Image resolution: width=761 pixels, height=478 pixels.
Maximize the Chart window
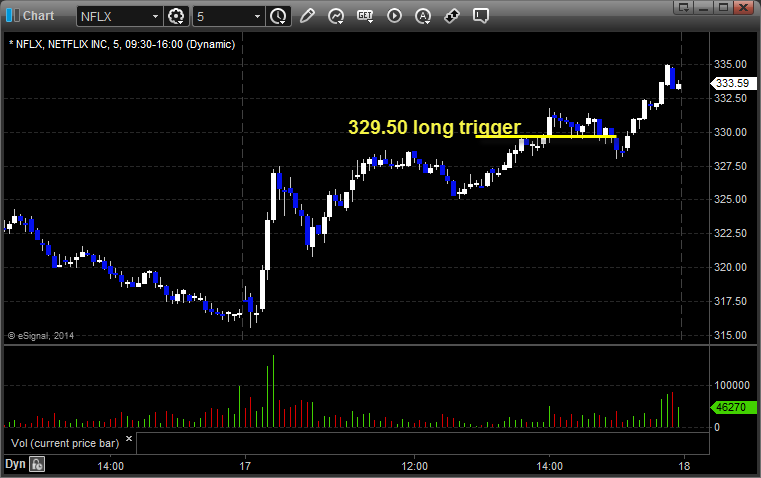coord(723,7)
